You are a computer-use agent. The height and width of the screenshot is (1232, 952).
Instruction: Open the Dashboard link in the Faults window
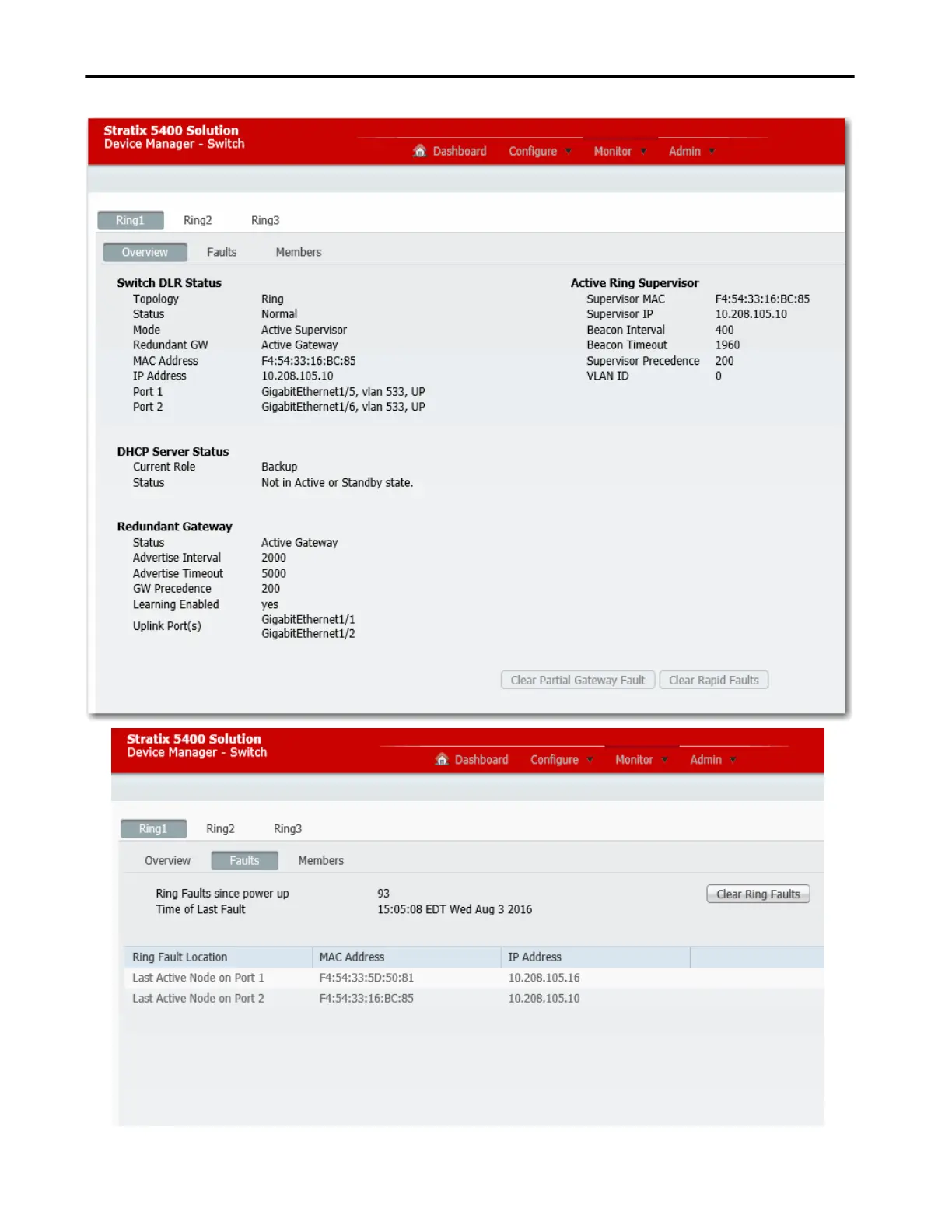[x=481, y=759]
